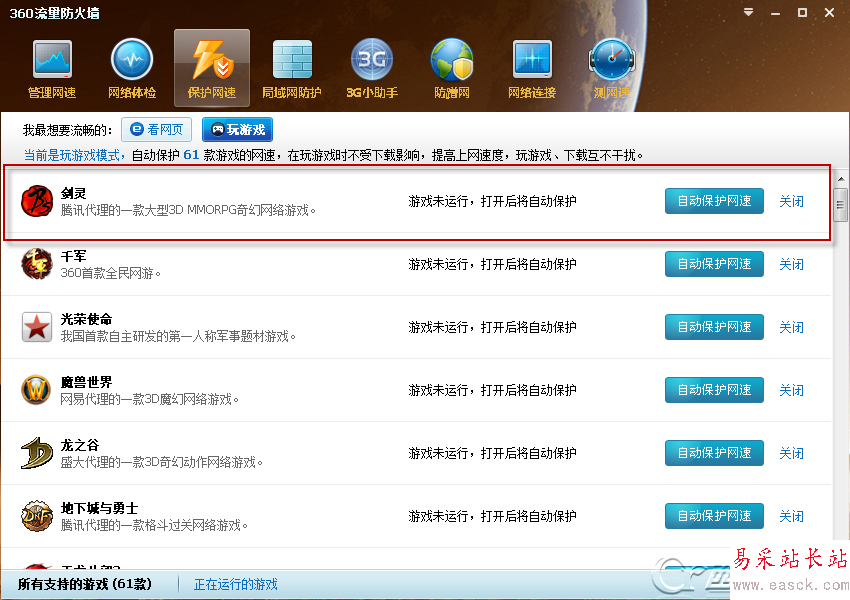Click 关闭 link for 剑灵
The image size is (850, 600).
[x=791, y=202]
